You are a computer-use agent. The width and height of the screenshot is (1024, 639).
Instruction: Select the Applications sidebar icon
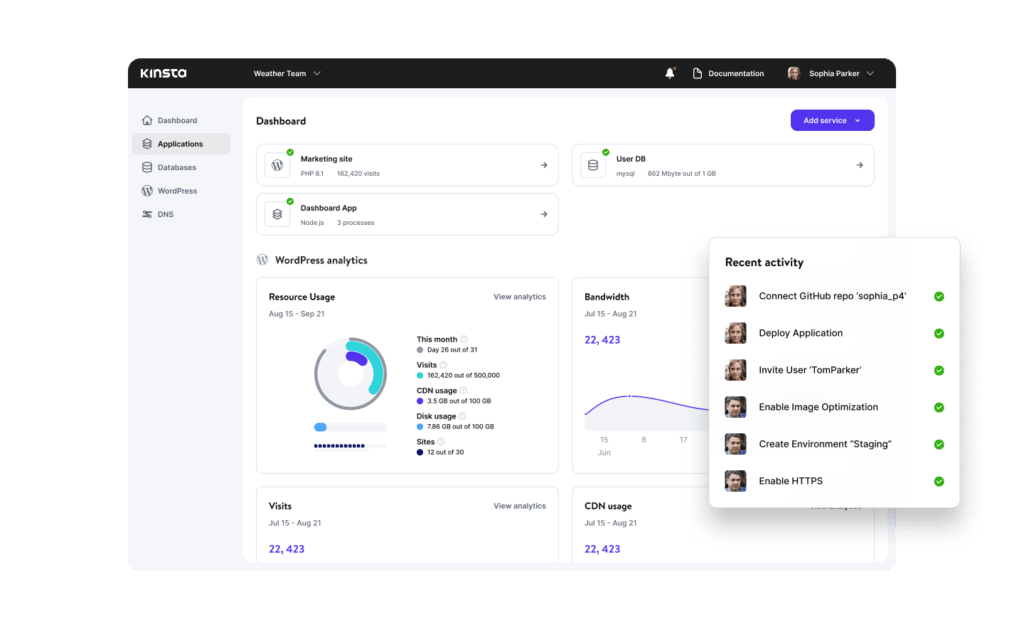click(148, 143)
